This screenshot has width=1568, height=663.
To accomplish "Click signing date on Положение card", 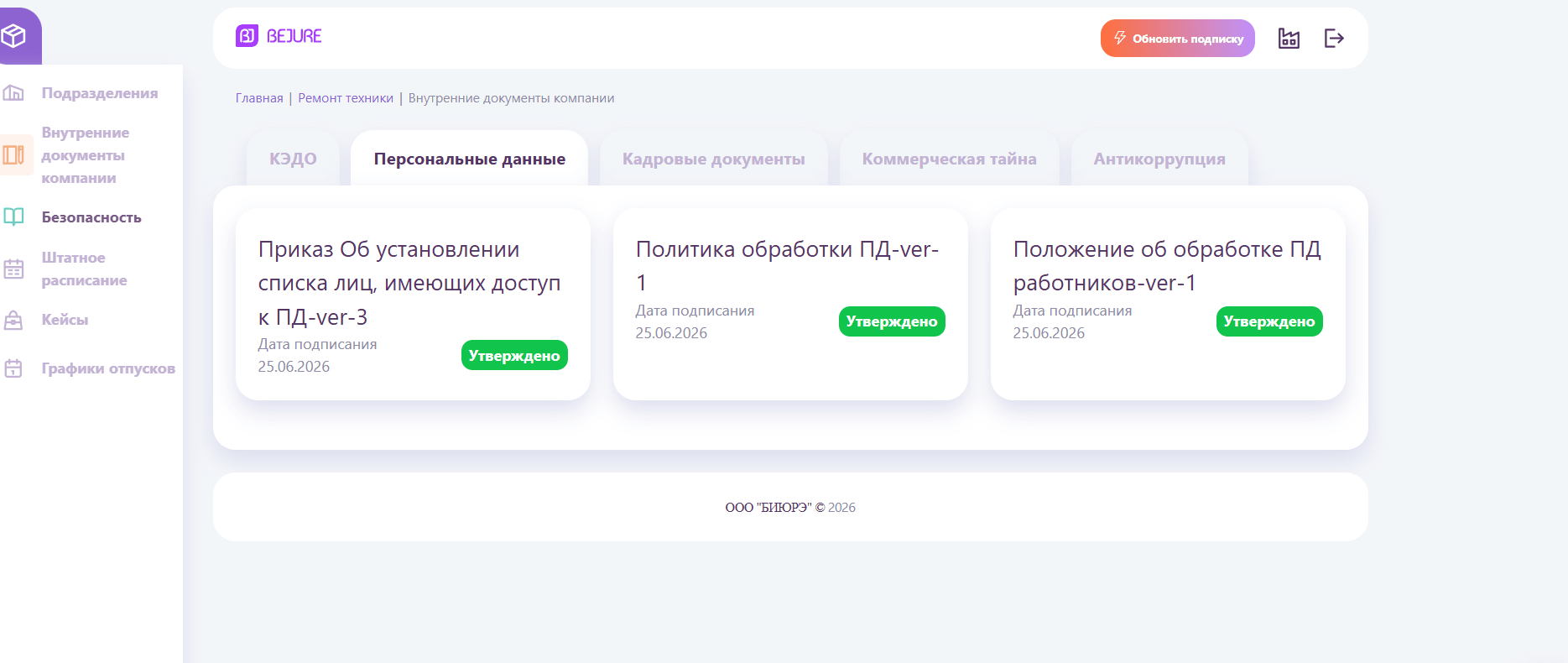I will 1049,333.
